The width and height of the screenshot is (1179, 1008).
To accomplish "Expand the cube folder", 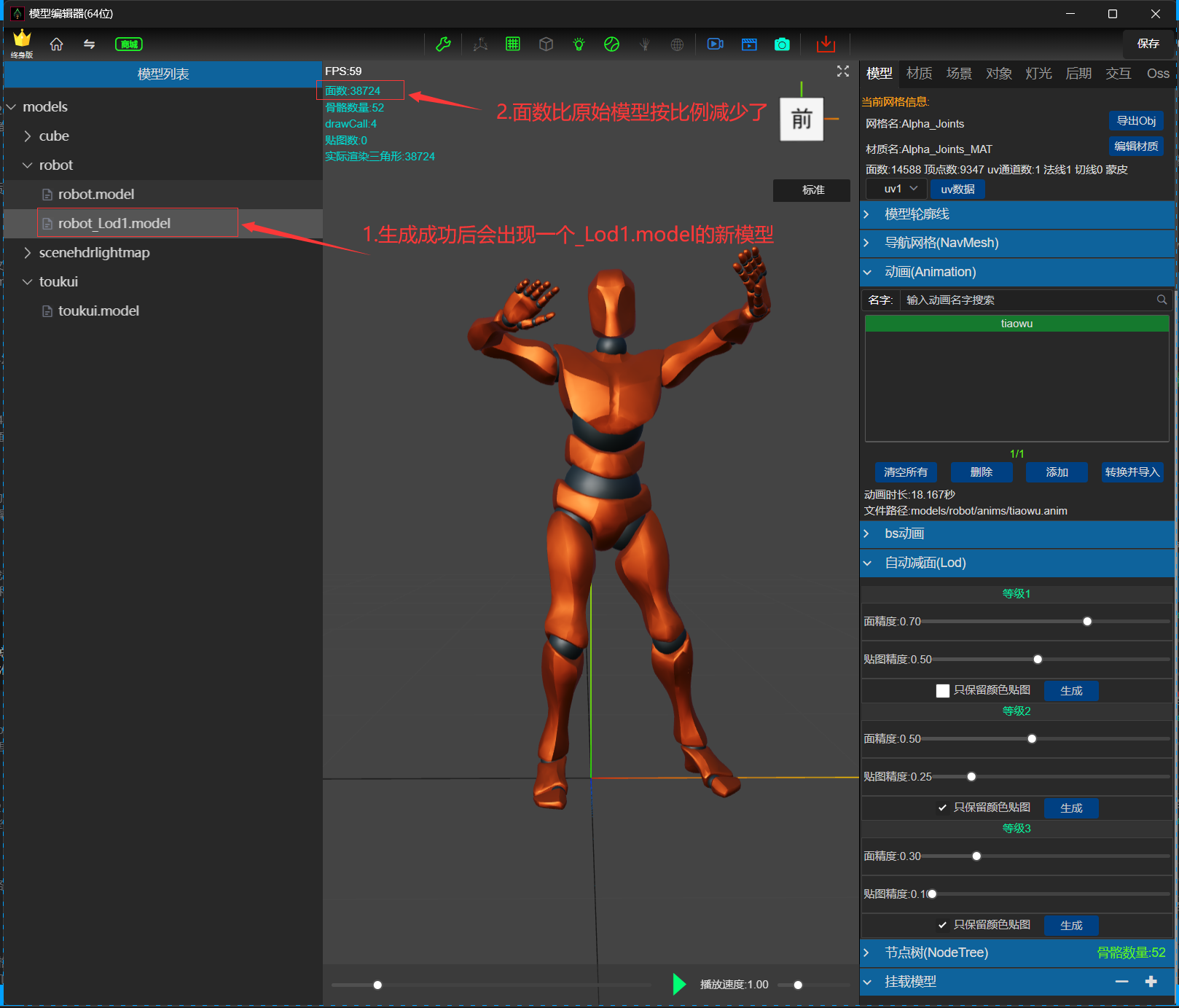I will [x=28, y=136].
